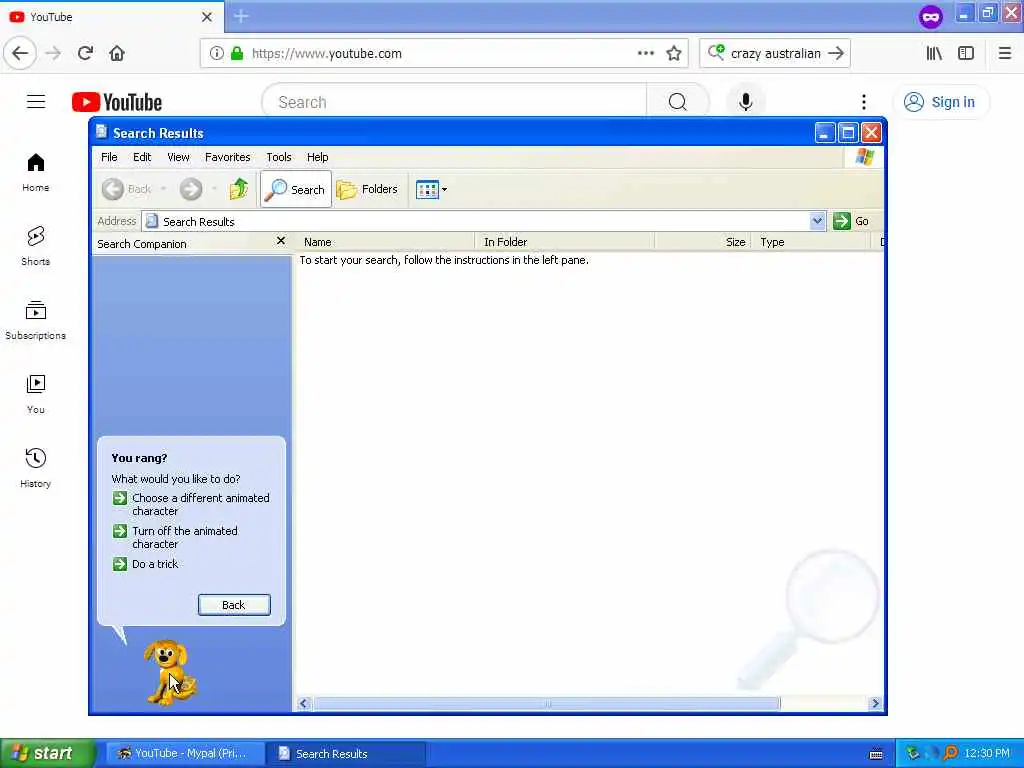Viewport: 1024px width, 768px height.
Task: Toggle Folders pane in Explorer toolbar
Action: click(367, 189)
